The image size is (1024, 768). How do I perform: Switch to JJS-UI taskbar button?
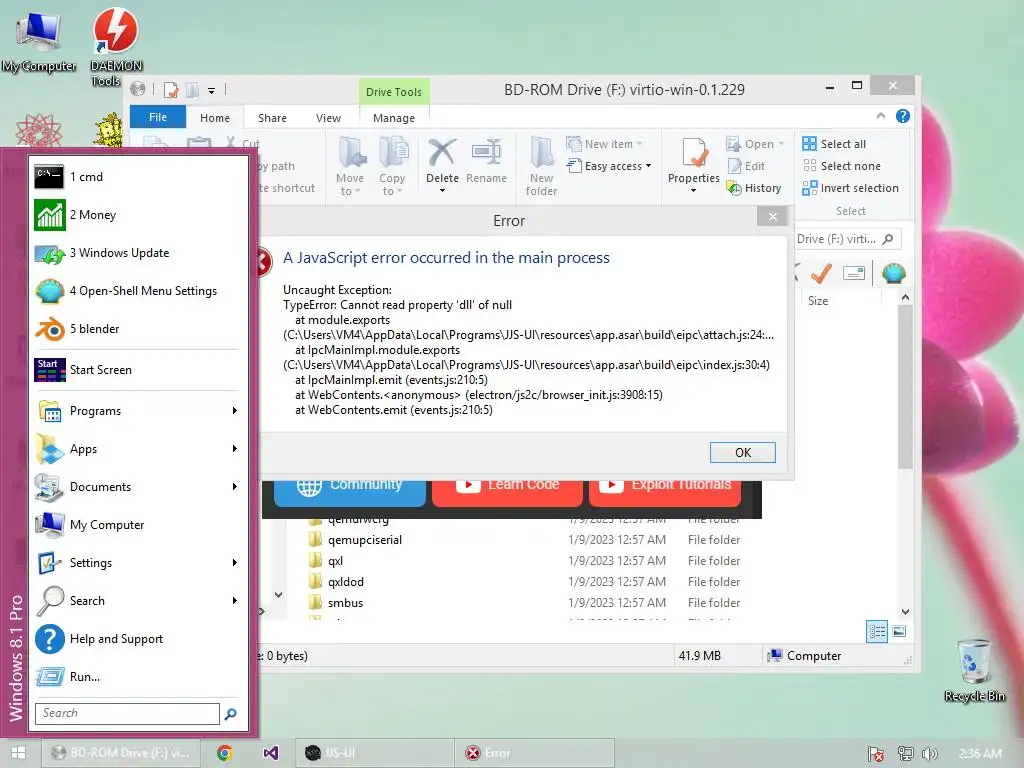(x=374, y=753)
